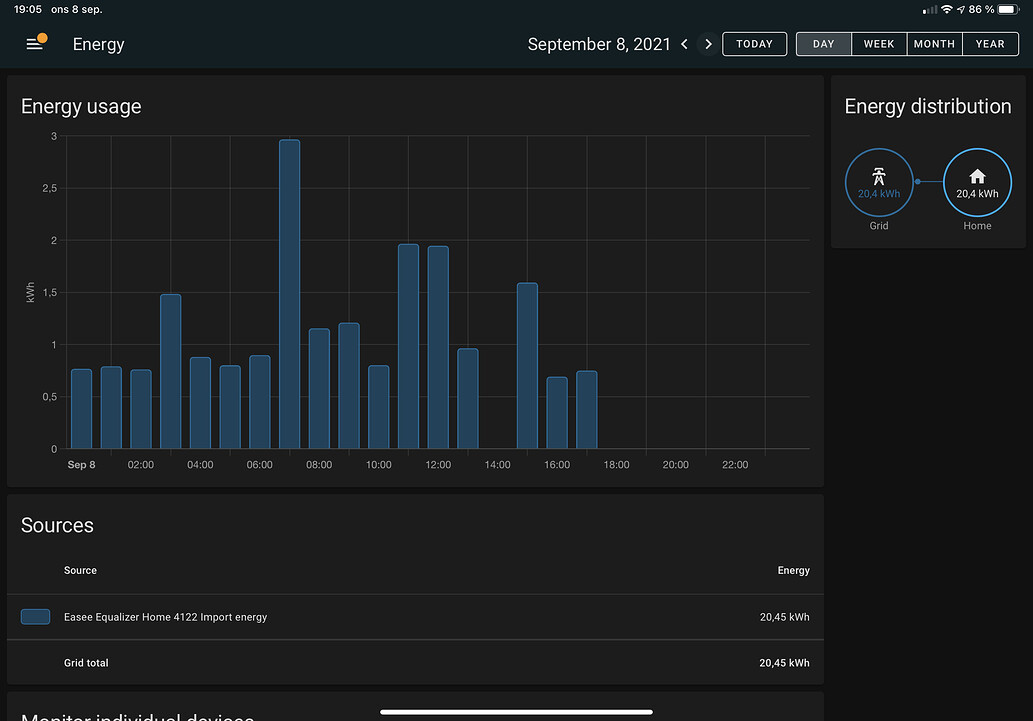Jump to TODAY
Screen dimensions: 1033x721
(x=754, y=44)
